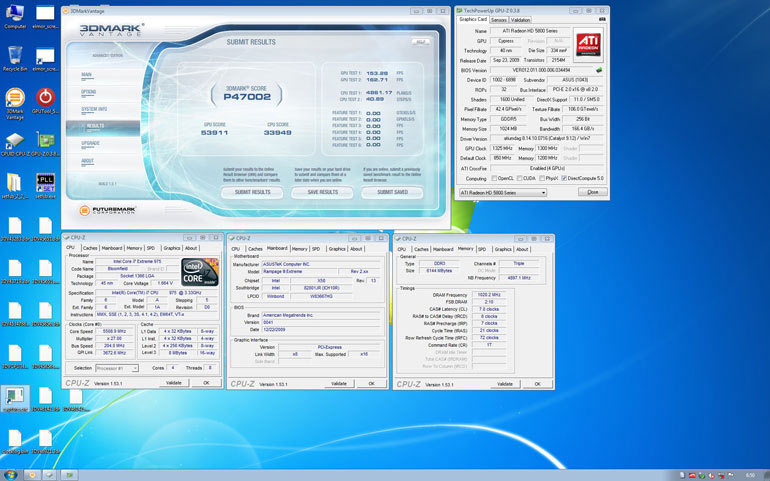Open About tab in the left CPU-Z window
Screen dimensions: 770x481
[x=191, y=248]
